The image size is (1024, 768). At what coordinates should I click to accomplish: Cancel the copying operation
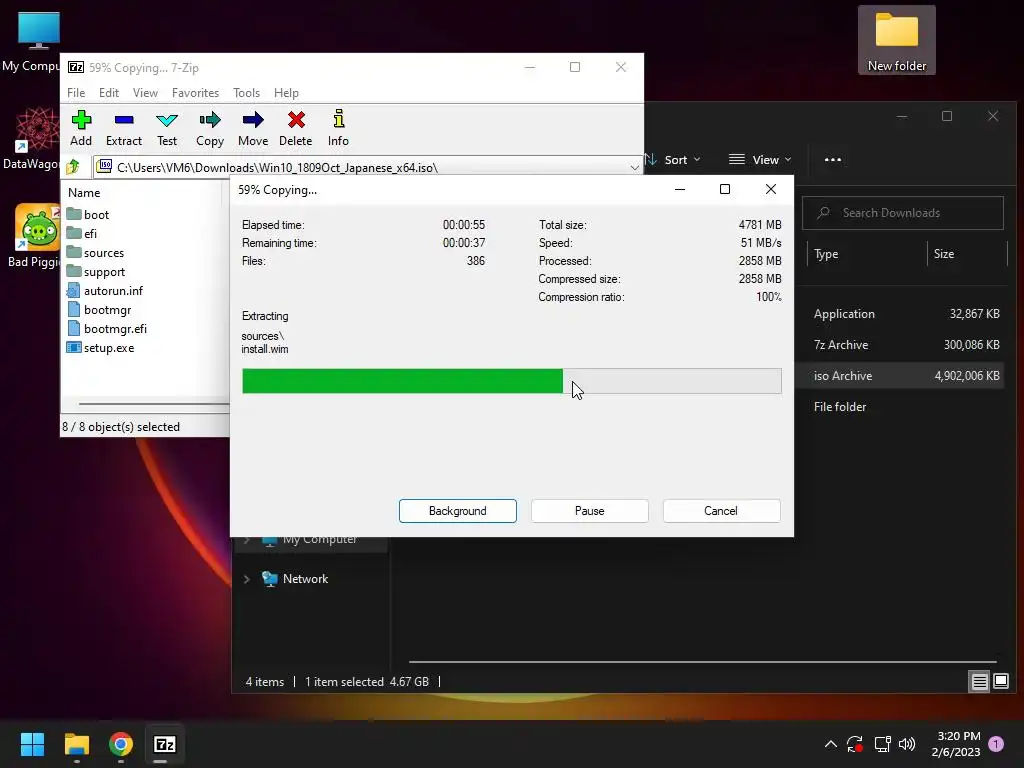[722, 511]
